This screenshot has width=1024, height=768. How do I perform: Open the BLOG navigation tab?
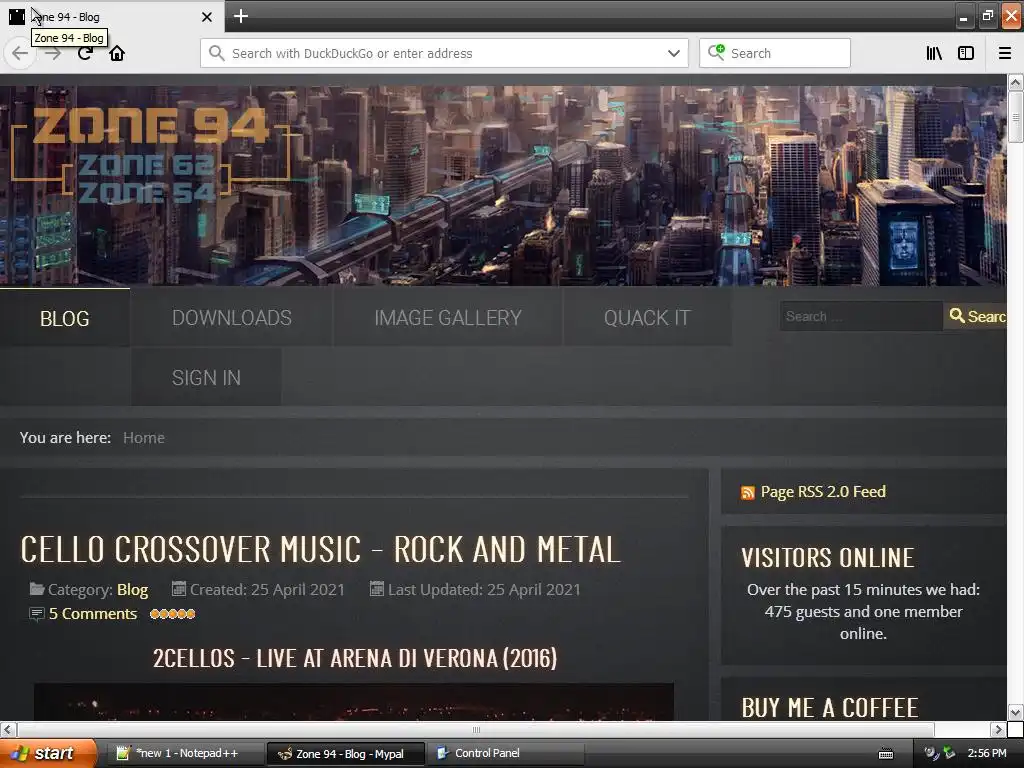pyautogui.click(x=65, y=318)
